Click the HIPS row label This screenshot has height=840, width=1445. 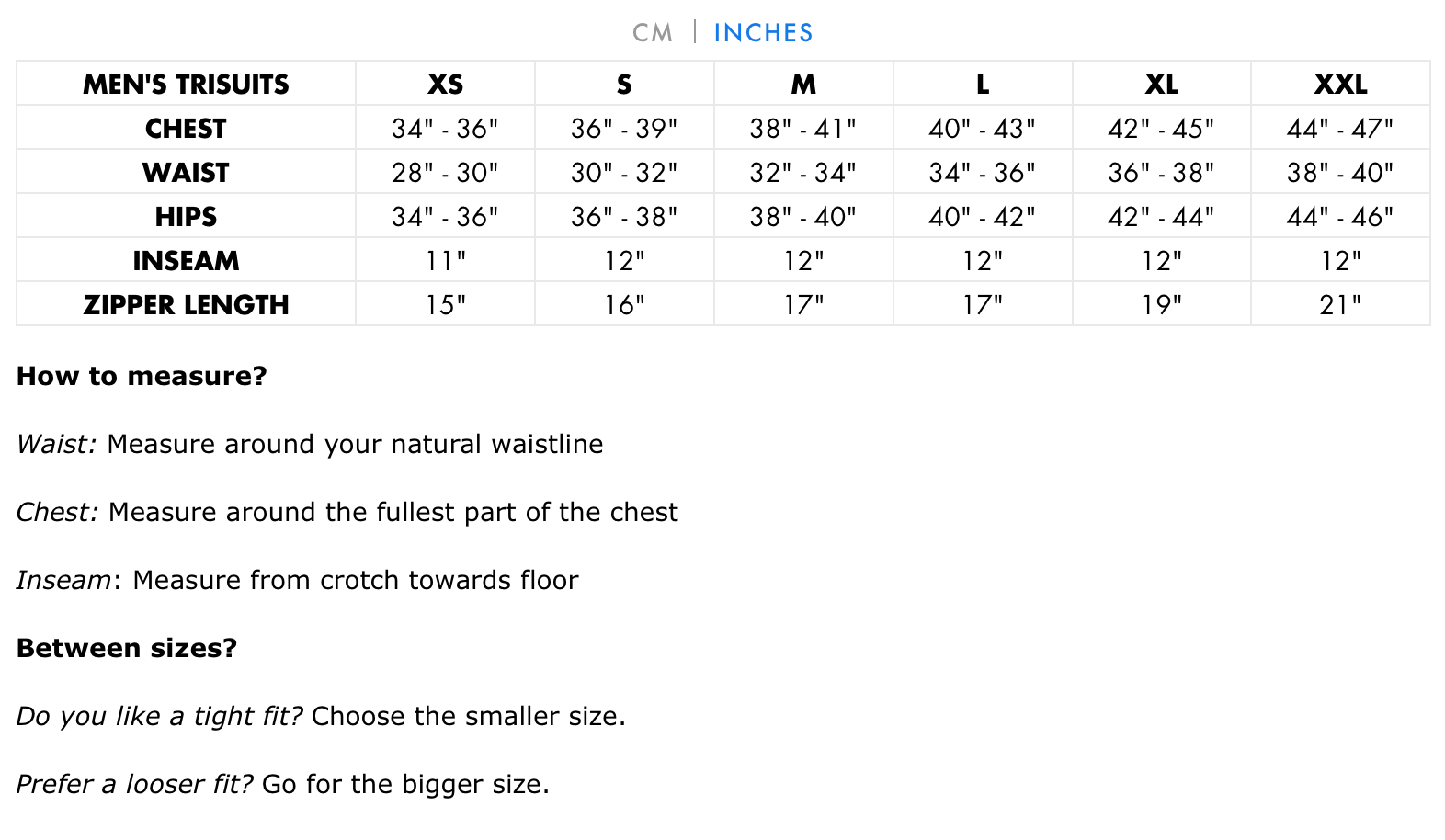point(186,216)
